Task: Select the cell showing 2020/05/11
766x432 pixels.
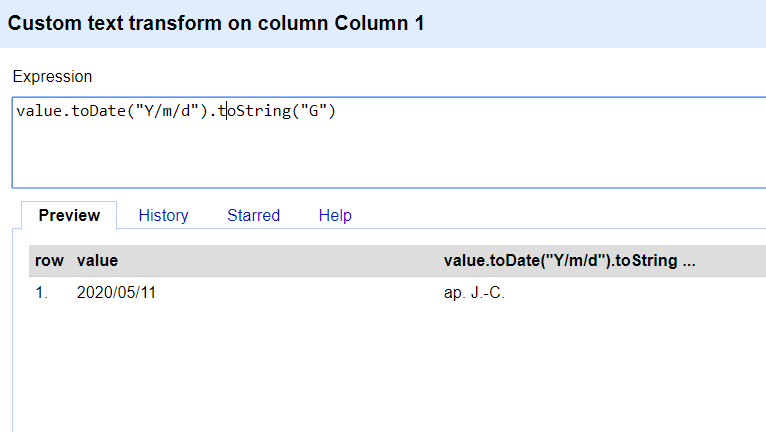Action: (x=116, y=292)
